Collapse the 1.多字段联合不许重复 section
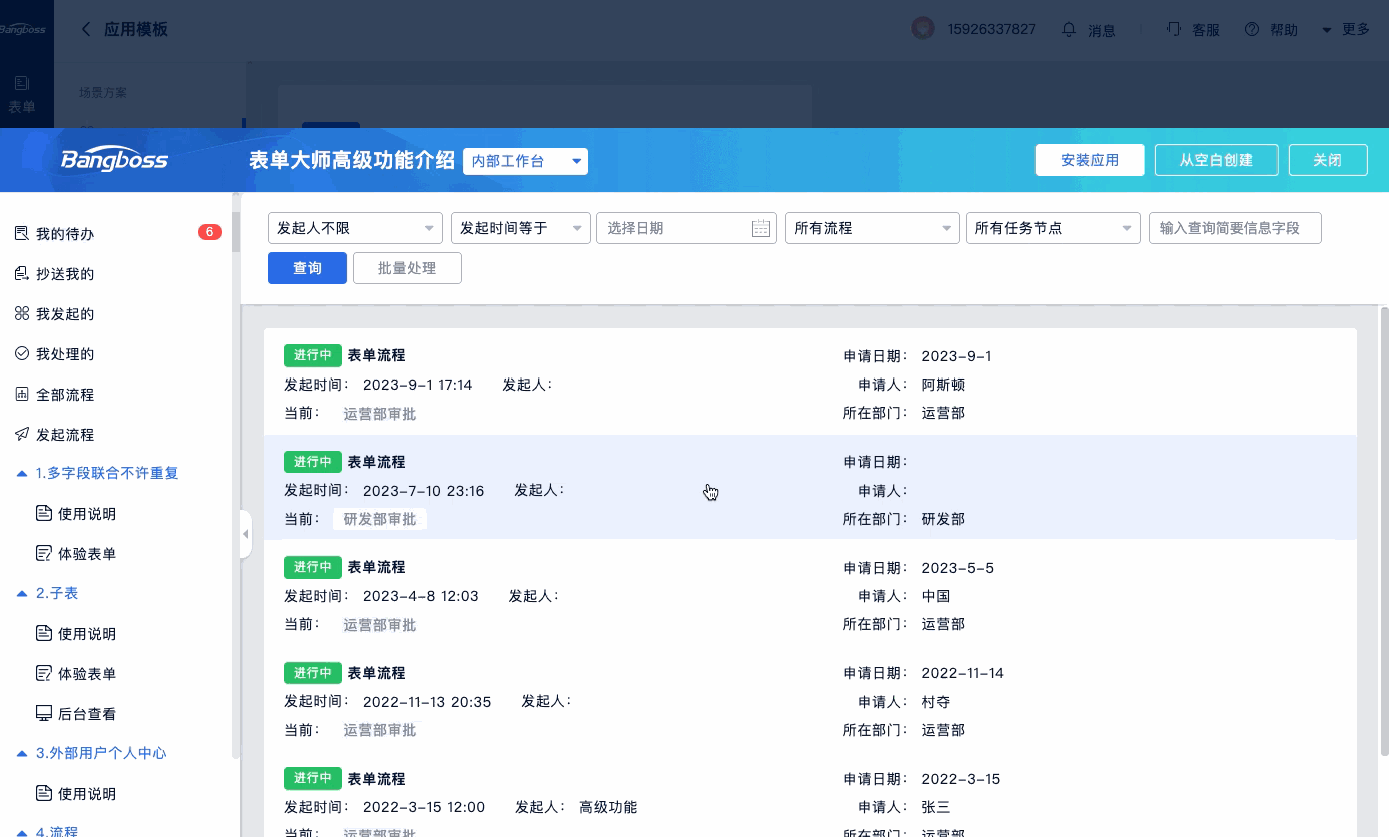Viewport: 1389px width, 837px height. [22, 474]
